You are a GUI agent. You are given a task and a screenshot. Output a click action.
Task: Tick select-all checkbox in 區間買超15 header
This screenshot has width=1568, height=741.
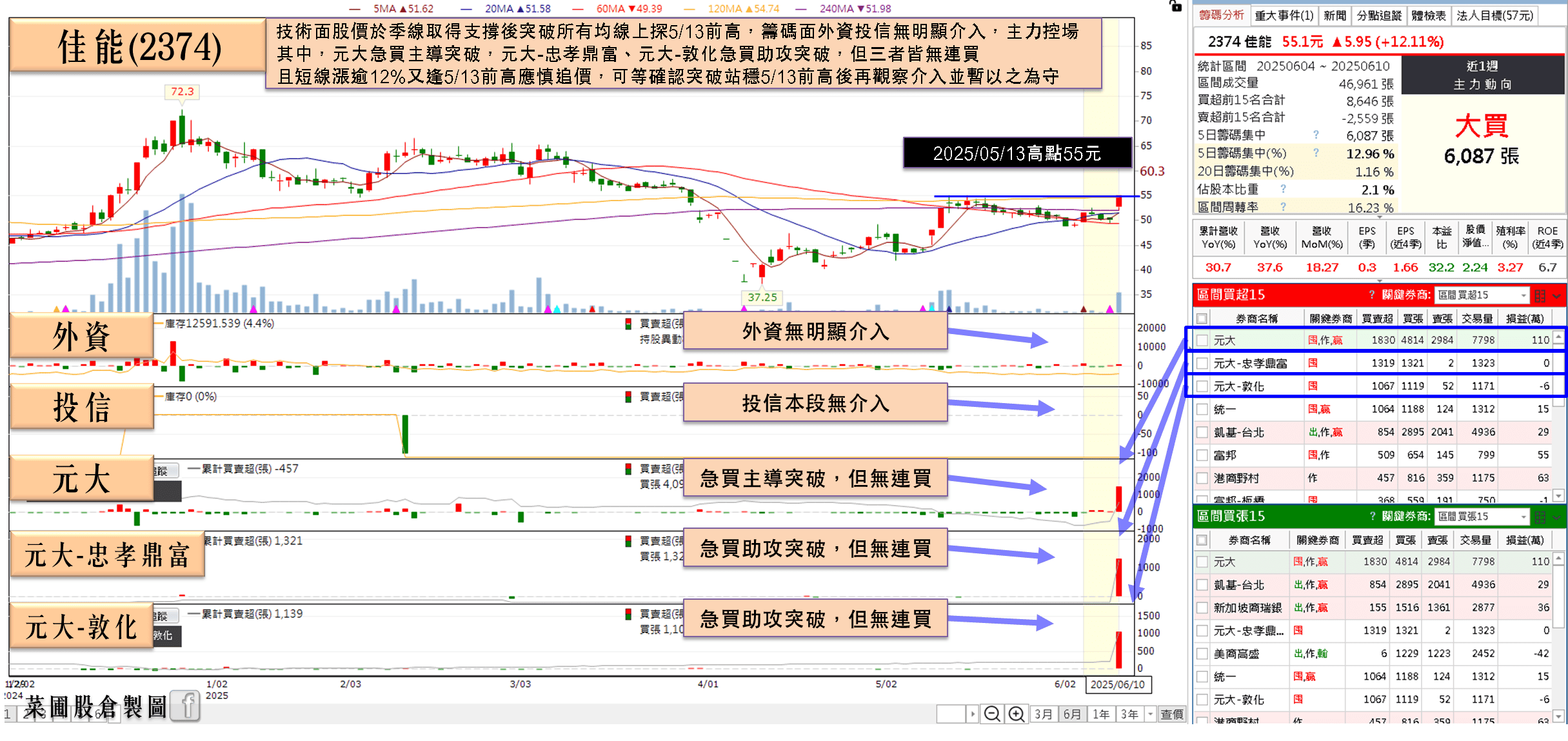coord(1202,319)
